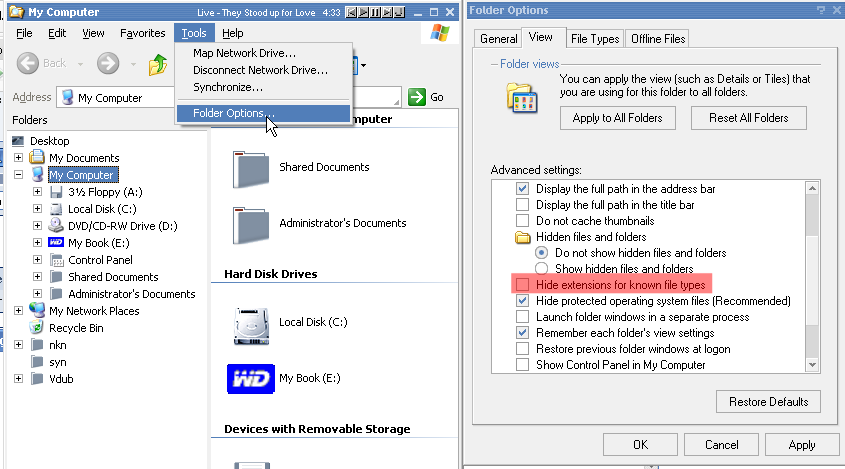The image size is (845, 469).
Task: Click the Forward arrow toolbar icon
Action: (x=108, y=64)
